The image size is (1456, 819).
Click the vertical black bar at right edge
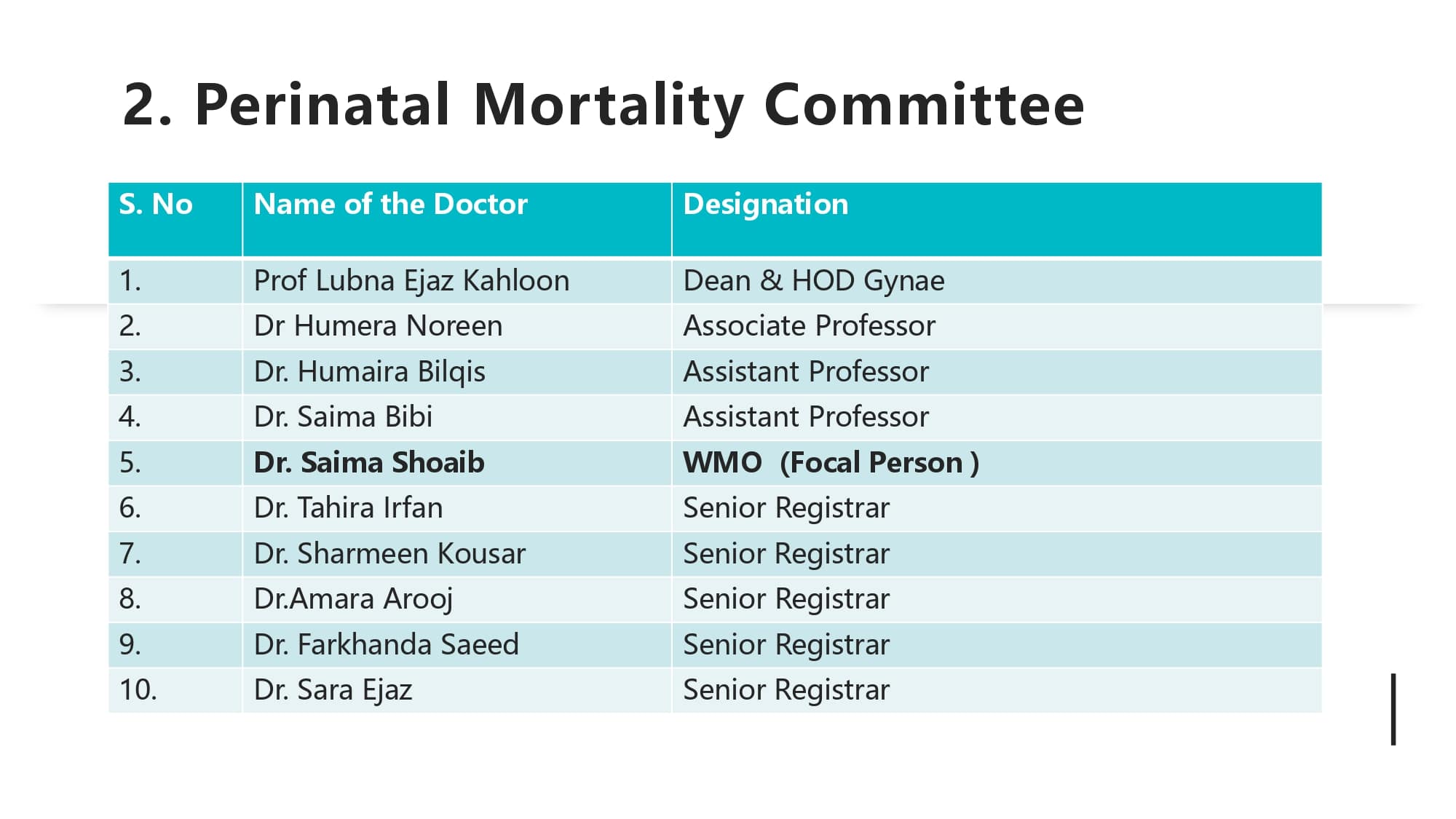(x=1393, y=709)
